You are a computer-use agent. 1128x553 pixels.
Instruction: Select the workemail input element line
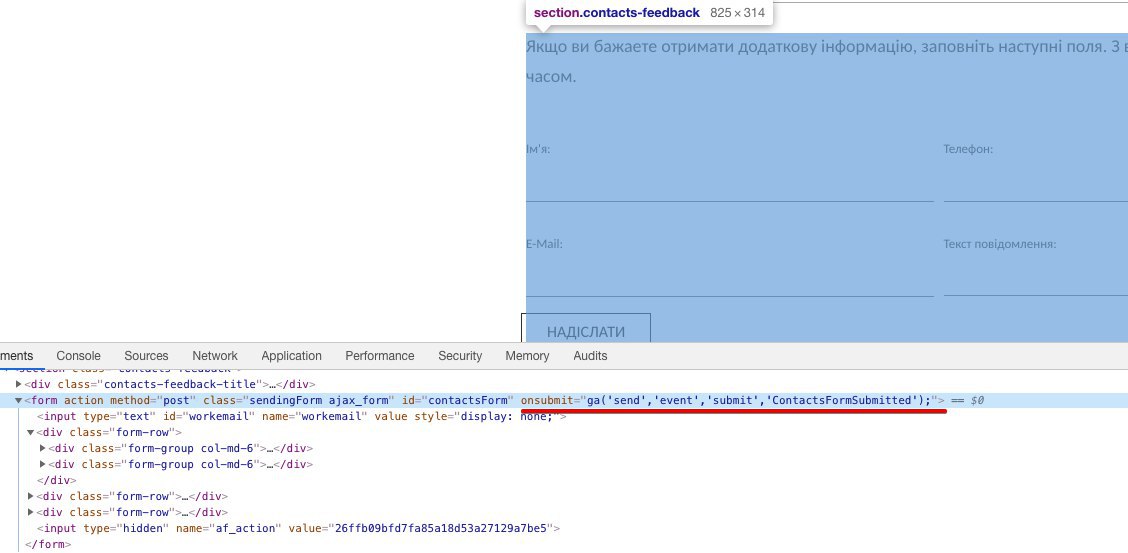(x=301, y=416)
